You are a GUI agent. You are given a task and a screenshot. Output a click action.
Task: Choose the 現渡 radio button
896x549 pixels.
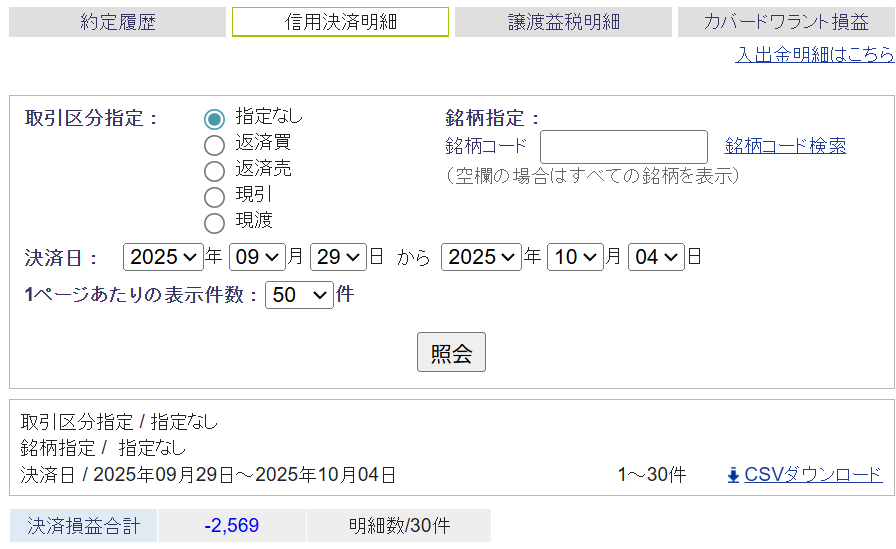(x=214, y=223)
